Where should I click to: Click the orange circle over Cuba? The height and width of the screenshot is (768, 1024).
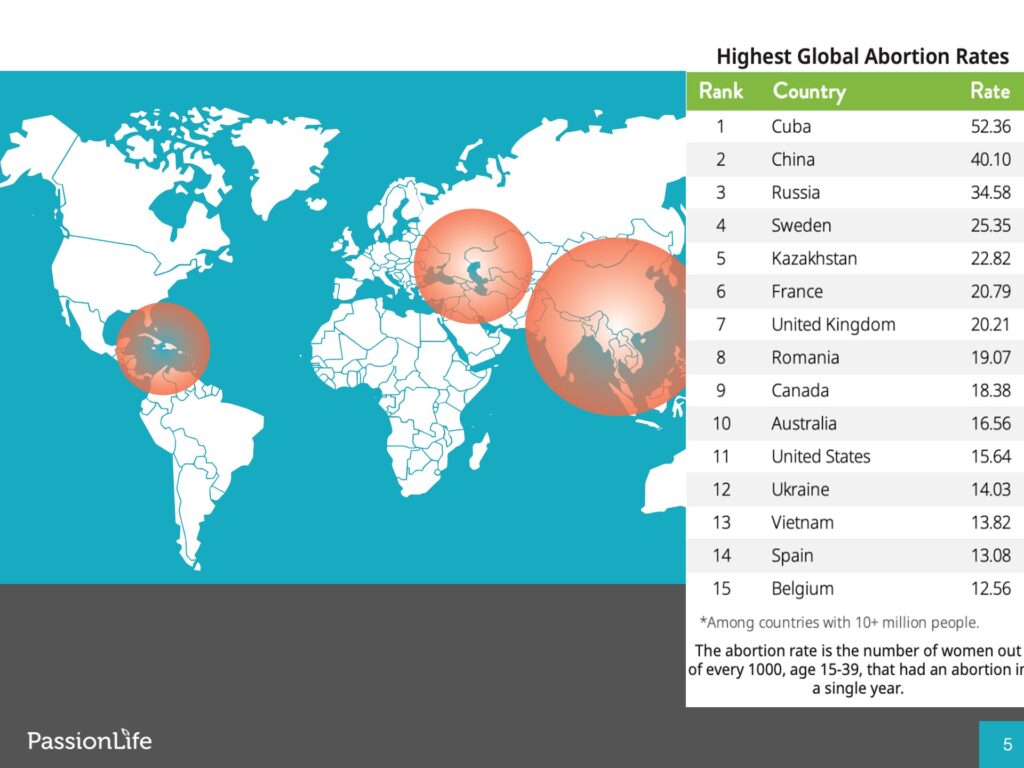pos(163,349)
